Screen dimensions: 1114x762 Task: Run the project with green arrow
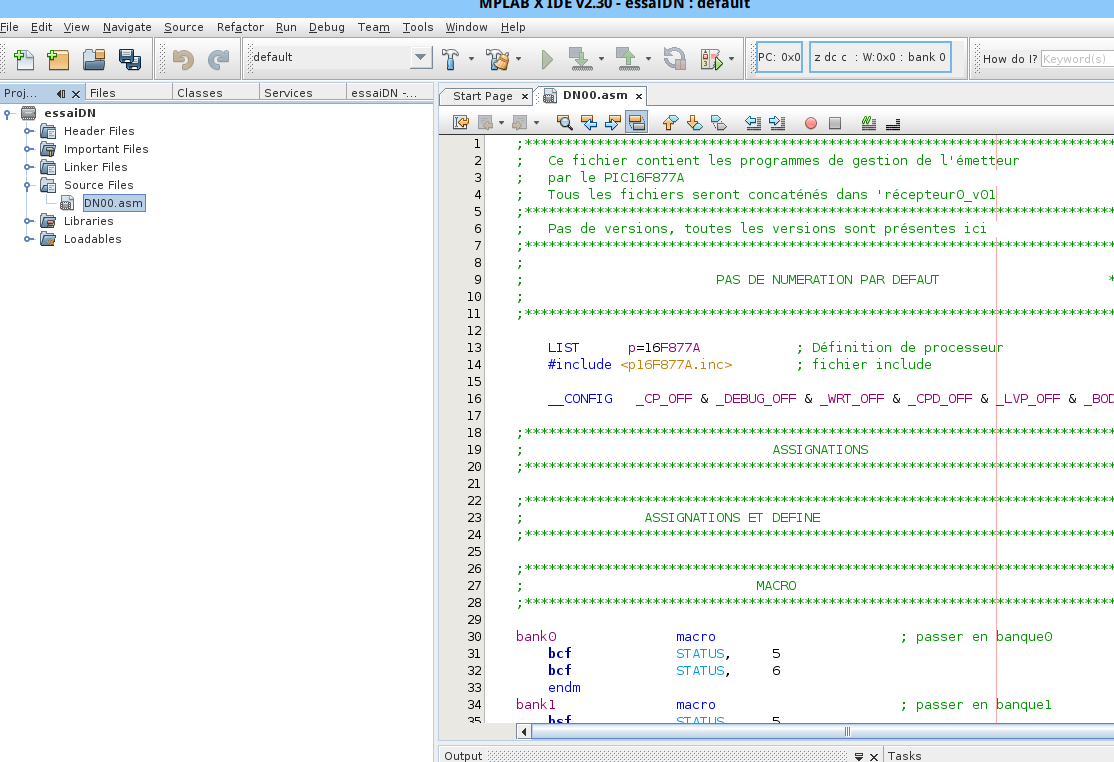(x=547, y=59)
